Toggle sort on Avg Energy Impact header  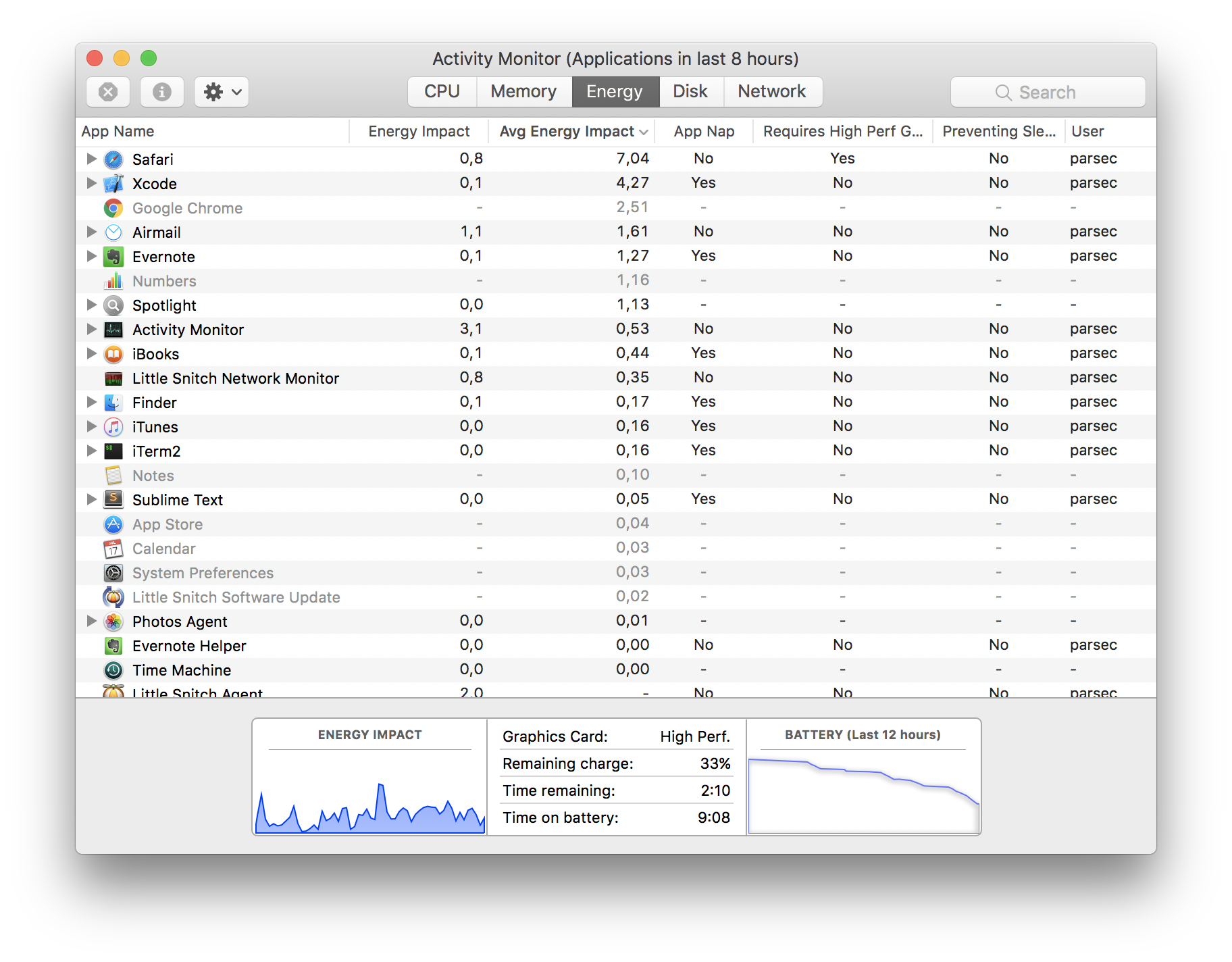point(571,132)
